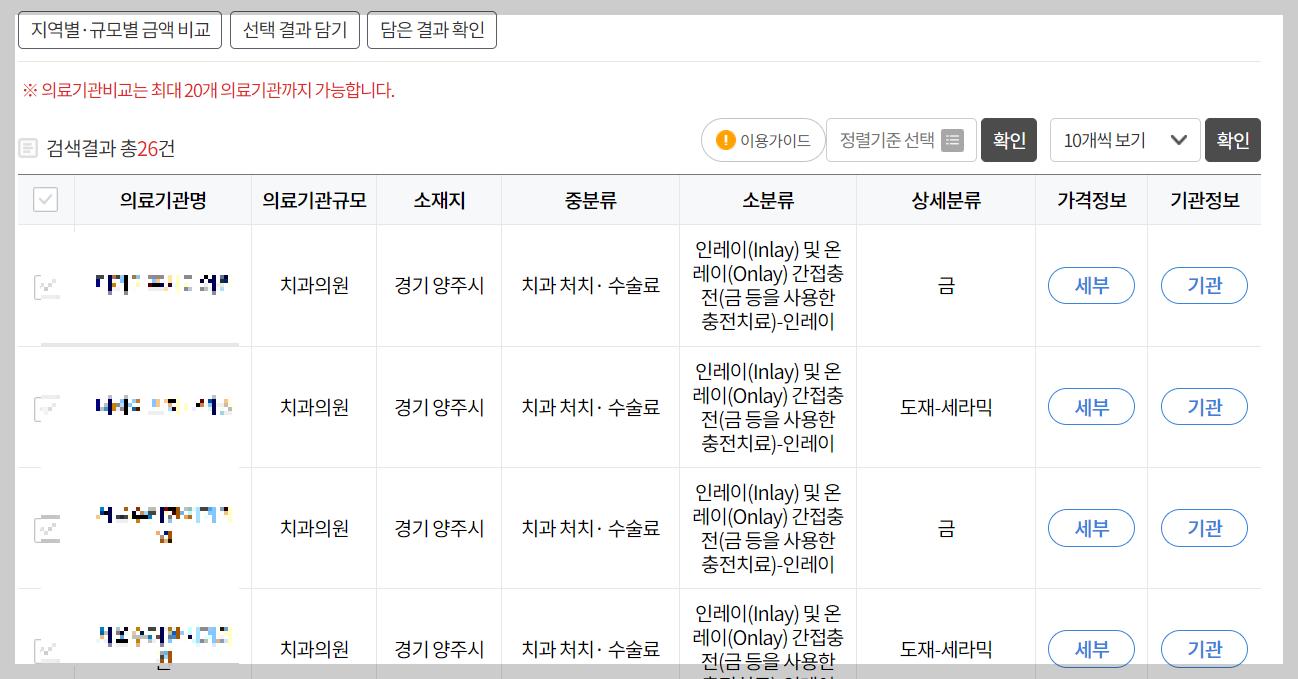Click 경기 양주시 in the first row

coord(439,286)
